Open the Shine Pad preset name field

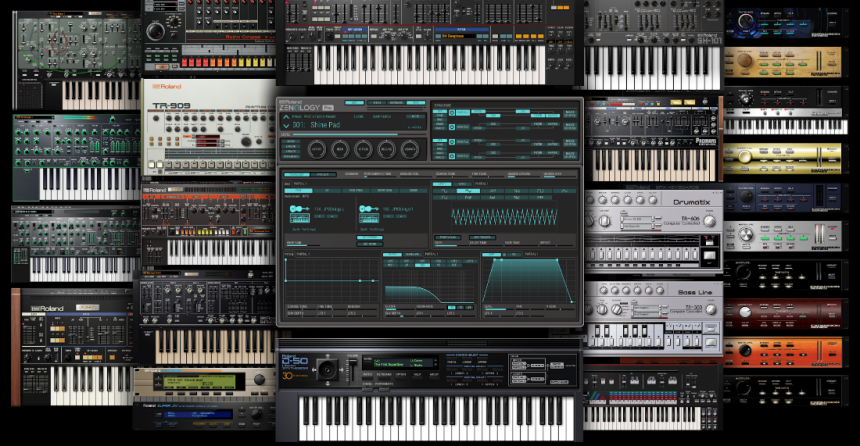click(x=324, y=125)
